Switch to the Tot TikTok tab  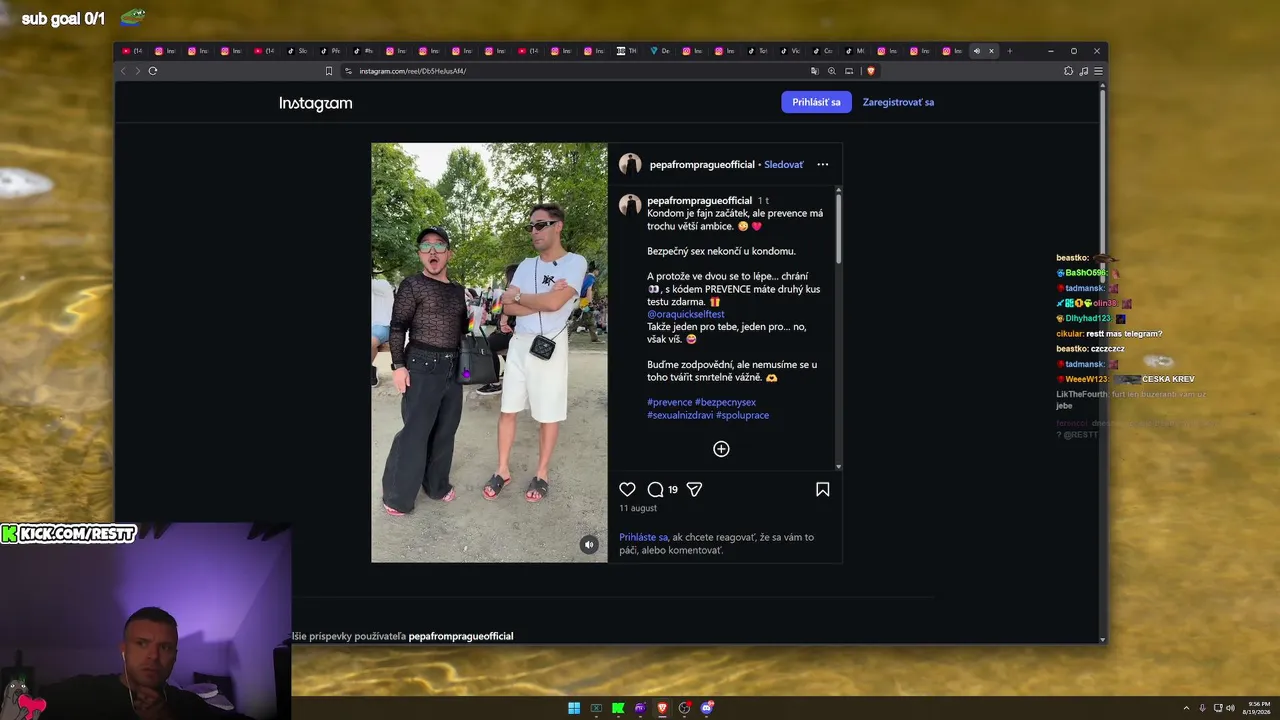[759, 51]
